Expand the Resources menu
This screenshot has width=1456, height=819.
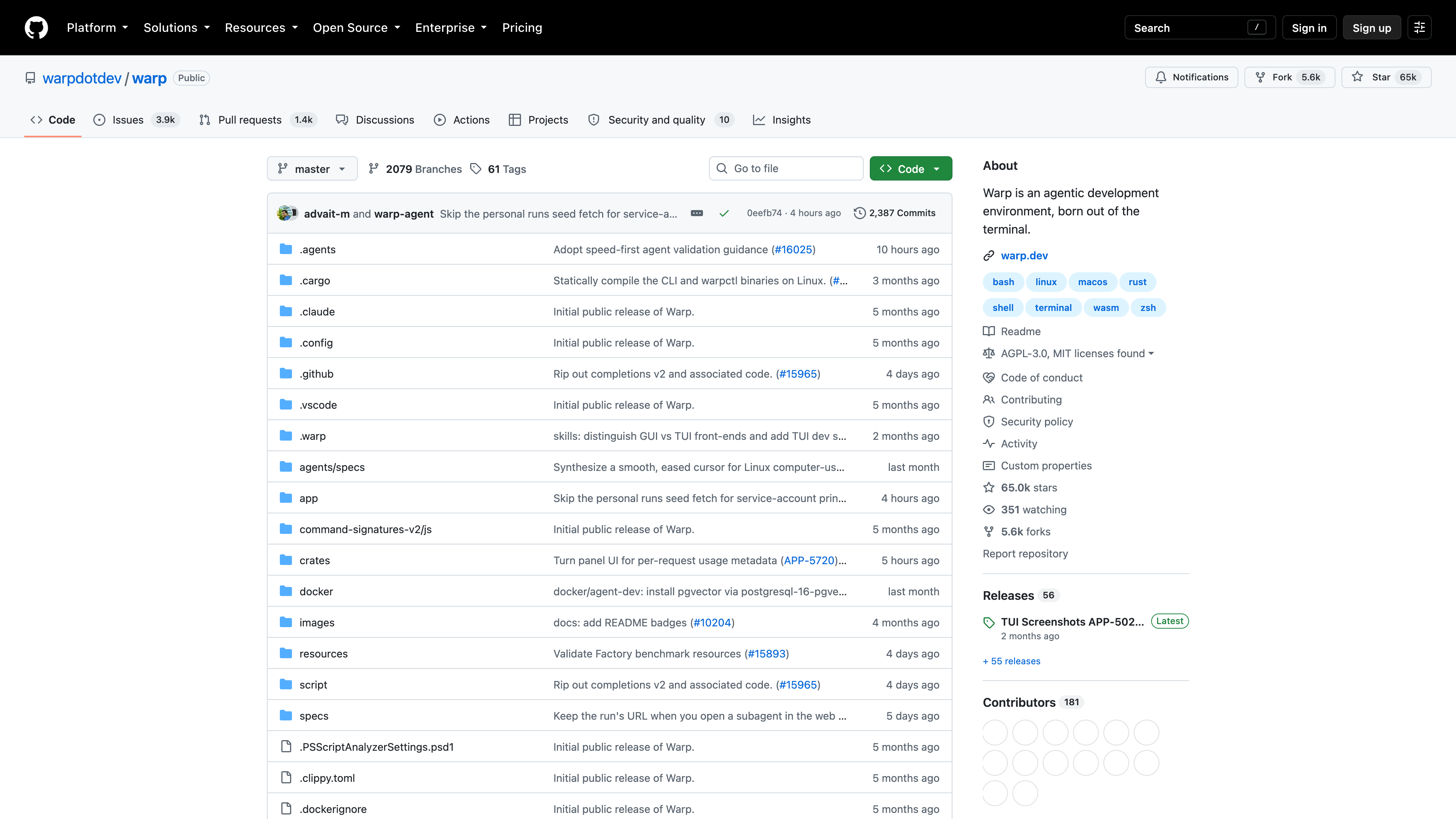click(261, 28)
